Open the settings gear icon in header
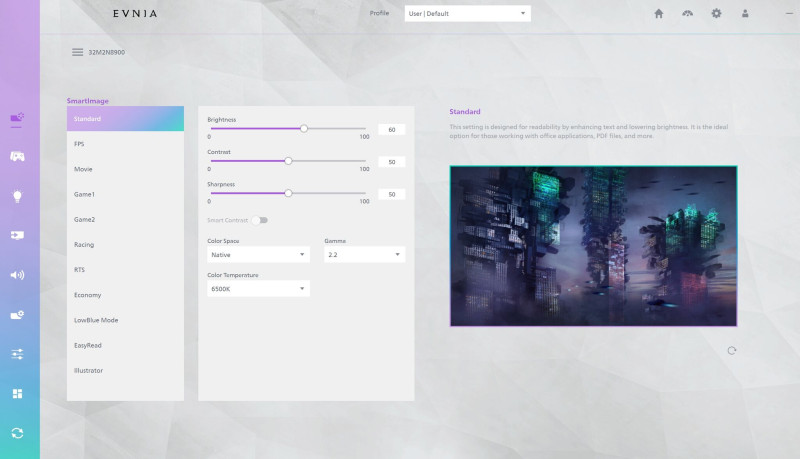800x459 pixels. coord(716,14)
